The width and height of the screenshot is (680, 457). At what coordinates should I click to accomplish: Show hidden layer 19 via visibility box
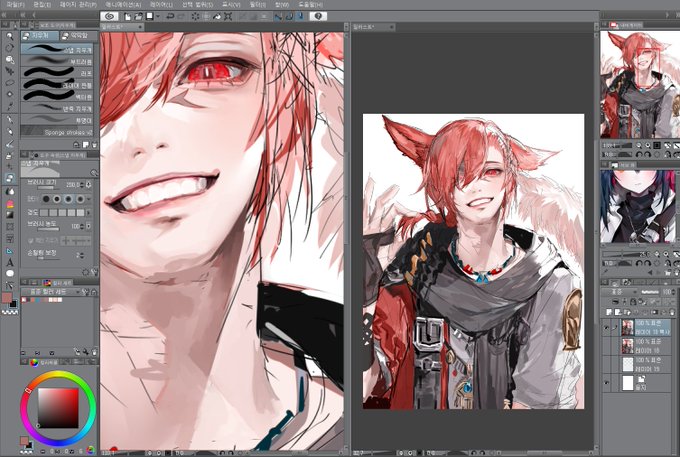tap(606, 364)
